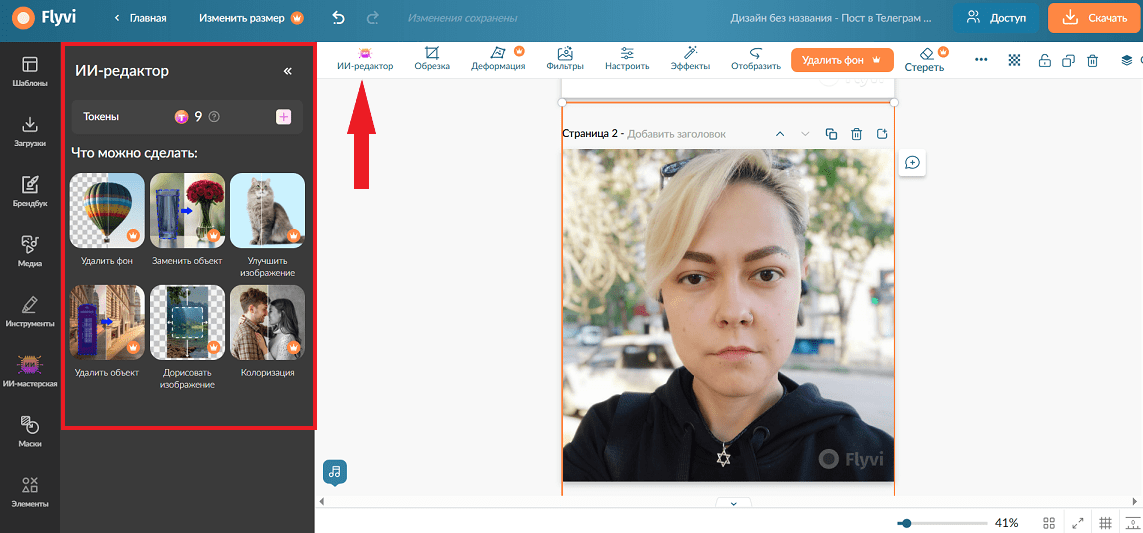Open the music note button
Viewport: 1143px width, 533px height.
pyautogui.click(x=335, y=471)
